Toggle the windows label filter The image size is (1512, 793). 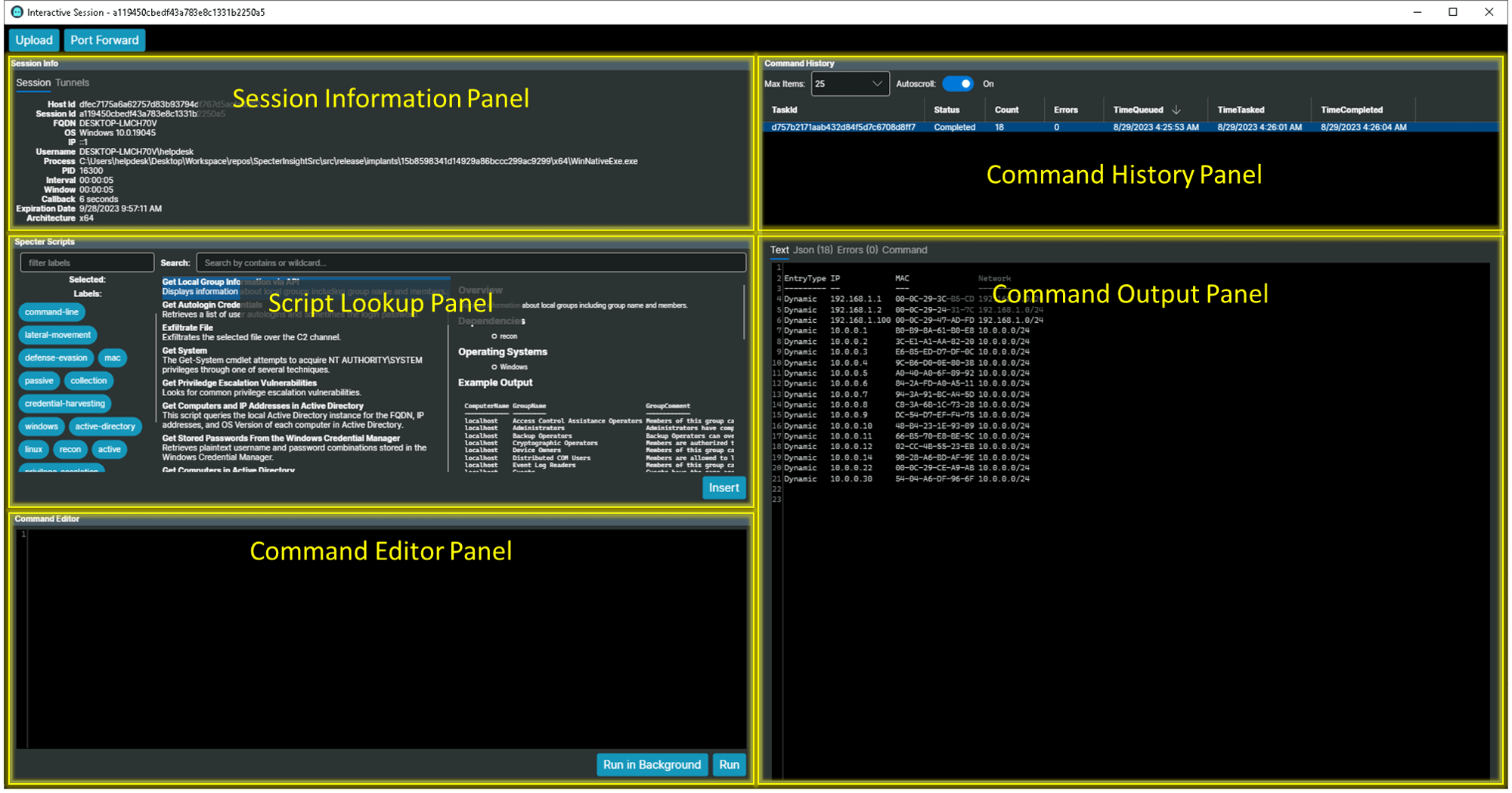point(42,426)
